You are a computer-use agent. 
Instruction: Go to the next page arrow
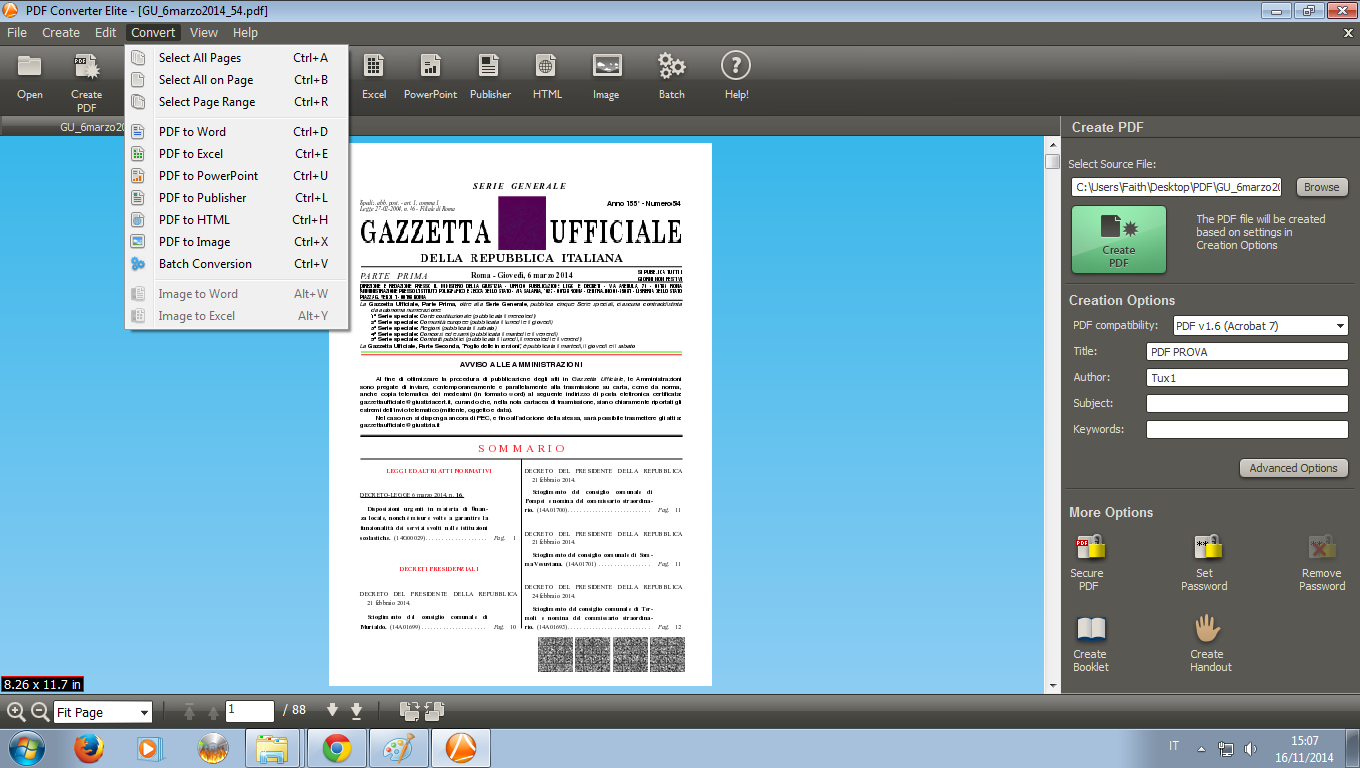333,711
